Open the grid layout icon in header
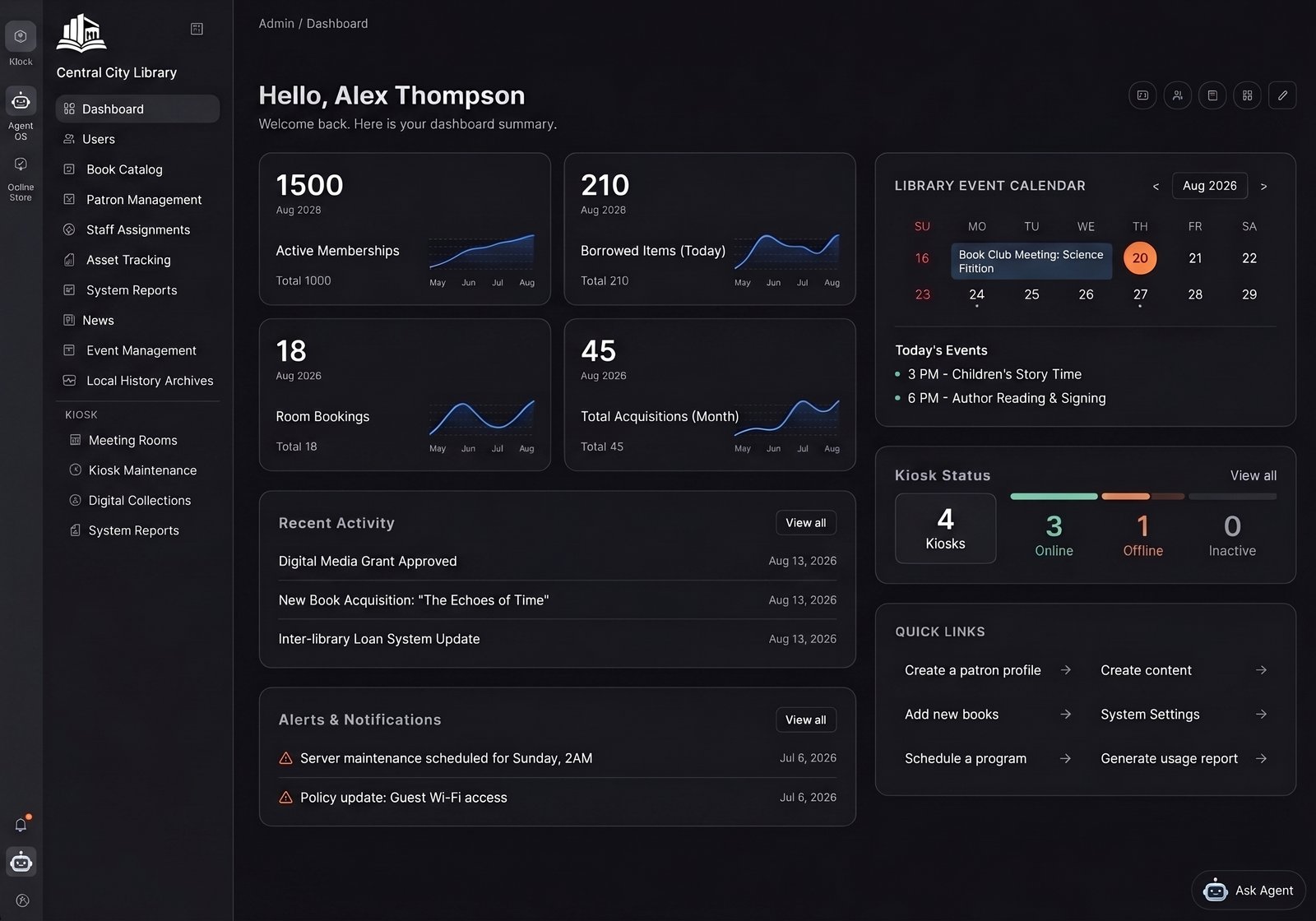The width and height of the screenshot is (1316, 921). 1247,95
